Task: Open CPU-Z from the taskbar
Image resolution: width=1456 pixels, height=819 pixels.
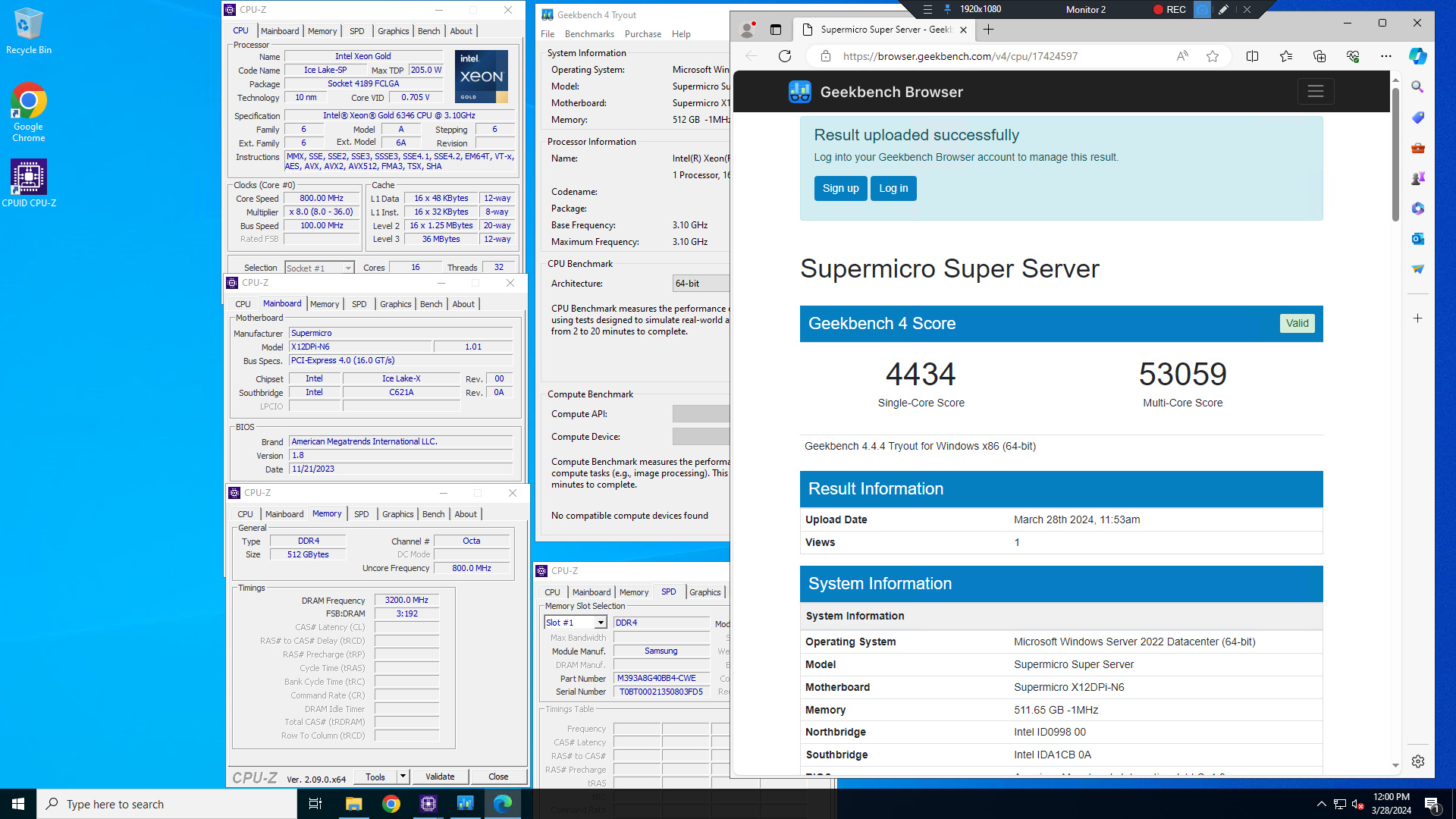Action: [428, 804]
